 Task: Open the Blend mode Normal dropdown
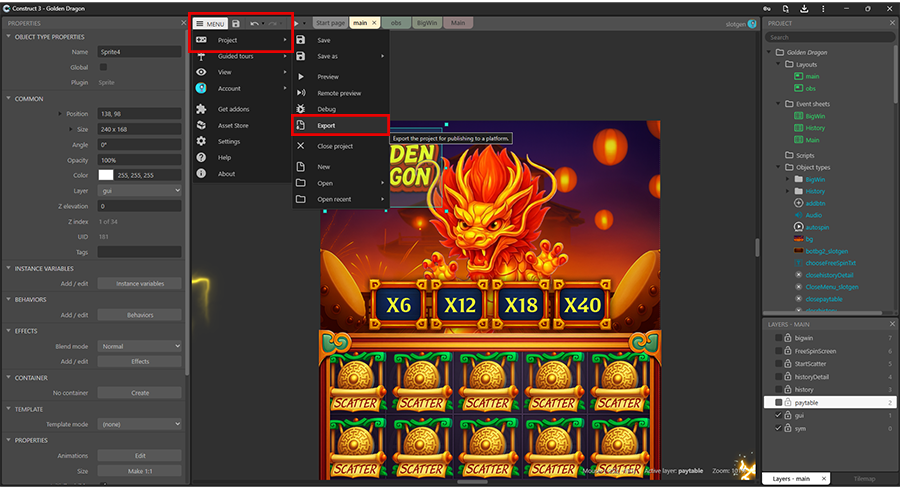139,346
